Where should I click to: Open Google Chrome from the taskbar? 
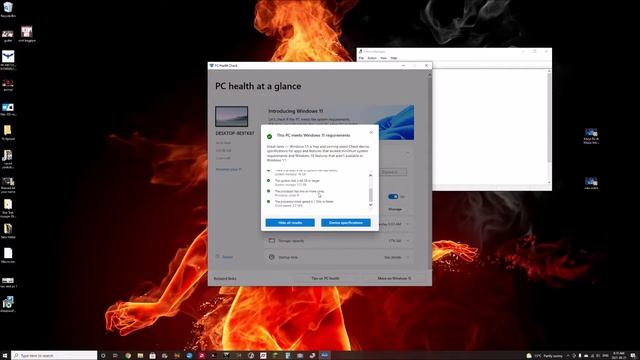128,356
